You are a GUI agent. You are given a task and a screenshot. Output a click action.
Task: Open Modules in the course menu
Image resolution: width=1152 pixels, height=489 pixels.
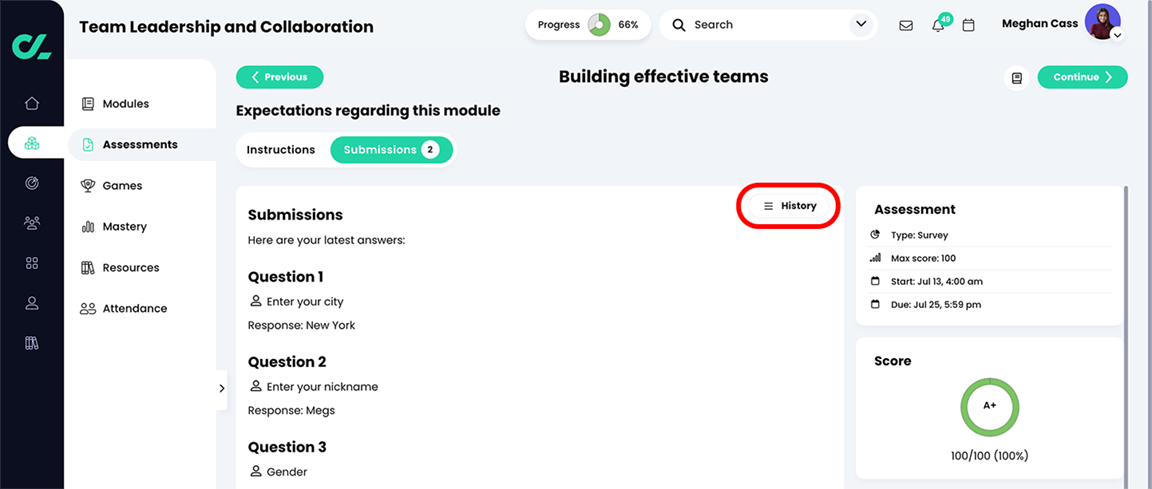click(125, 104)
